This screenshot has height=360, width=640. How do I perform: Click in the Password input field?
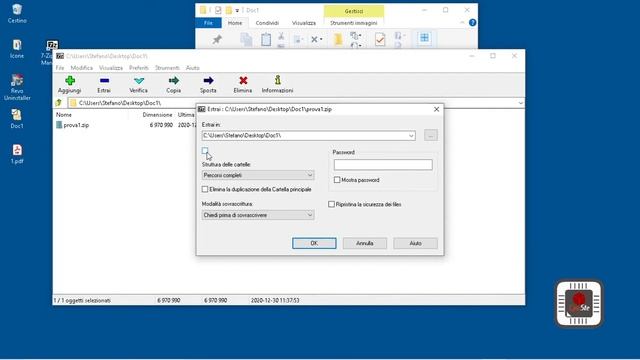coord(383,164)
